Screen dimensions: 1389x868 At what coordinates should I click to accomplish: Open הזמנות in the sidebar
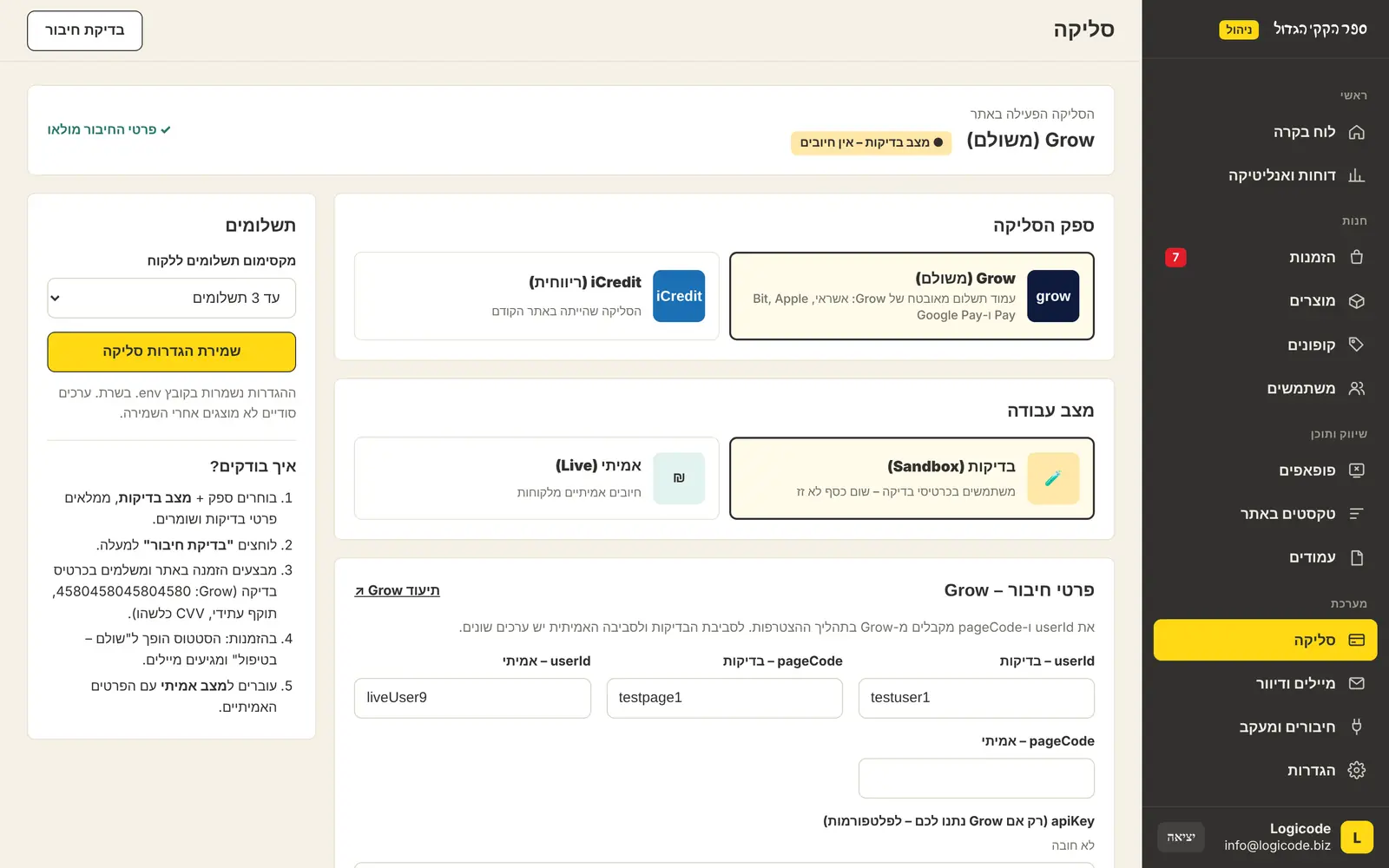pos(1265,258)
